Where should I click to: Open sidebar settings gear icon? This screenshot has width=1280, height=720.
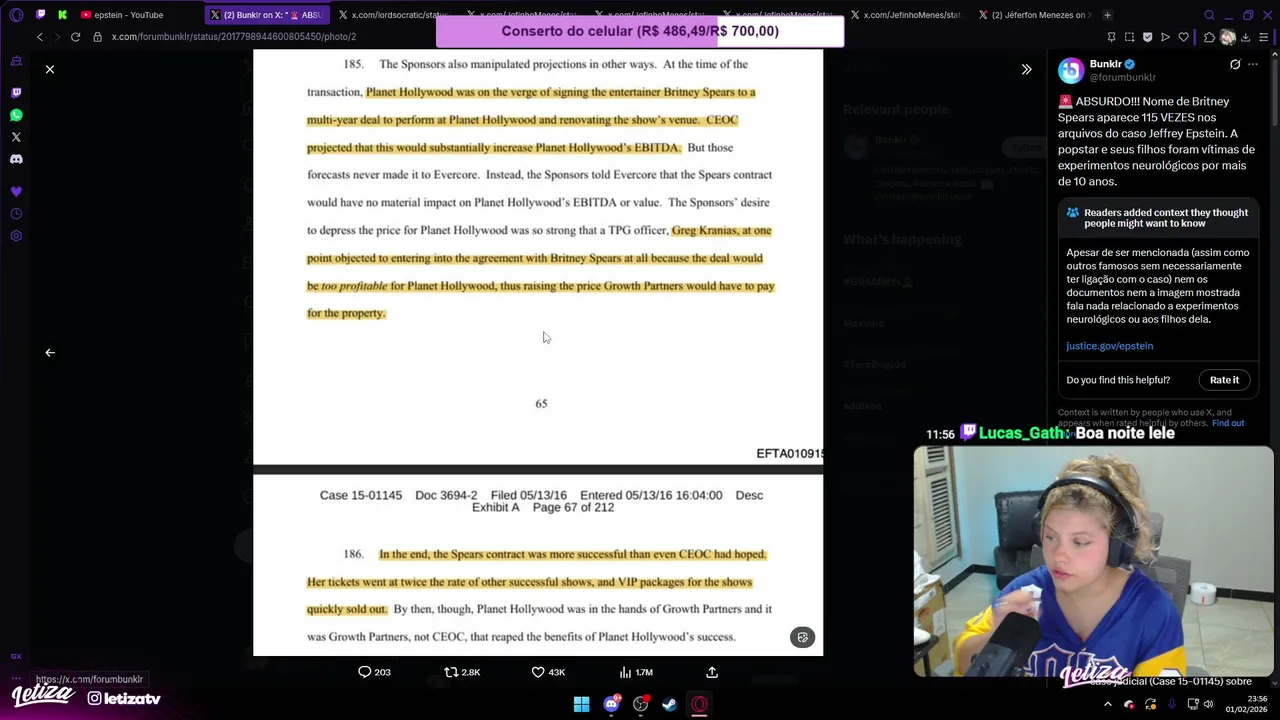(x=16, y=236)
